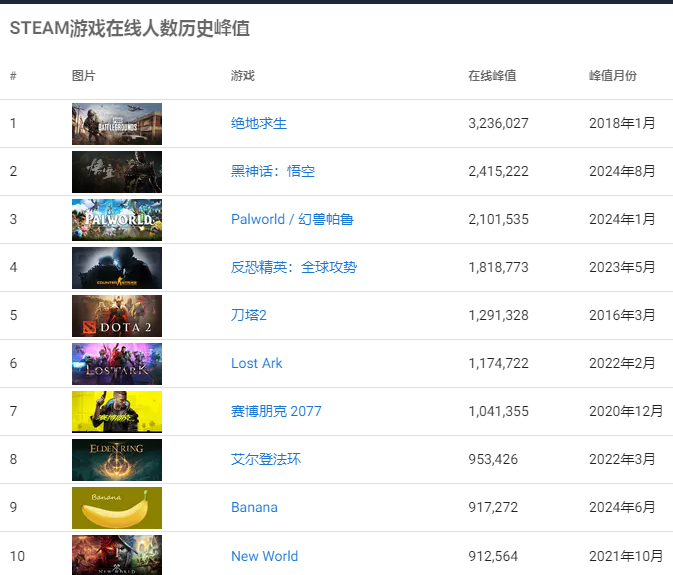The image size is (673, 575).
Task: Select the peak value 912,564
Action: click(x=493, y=556)
